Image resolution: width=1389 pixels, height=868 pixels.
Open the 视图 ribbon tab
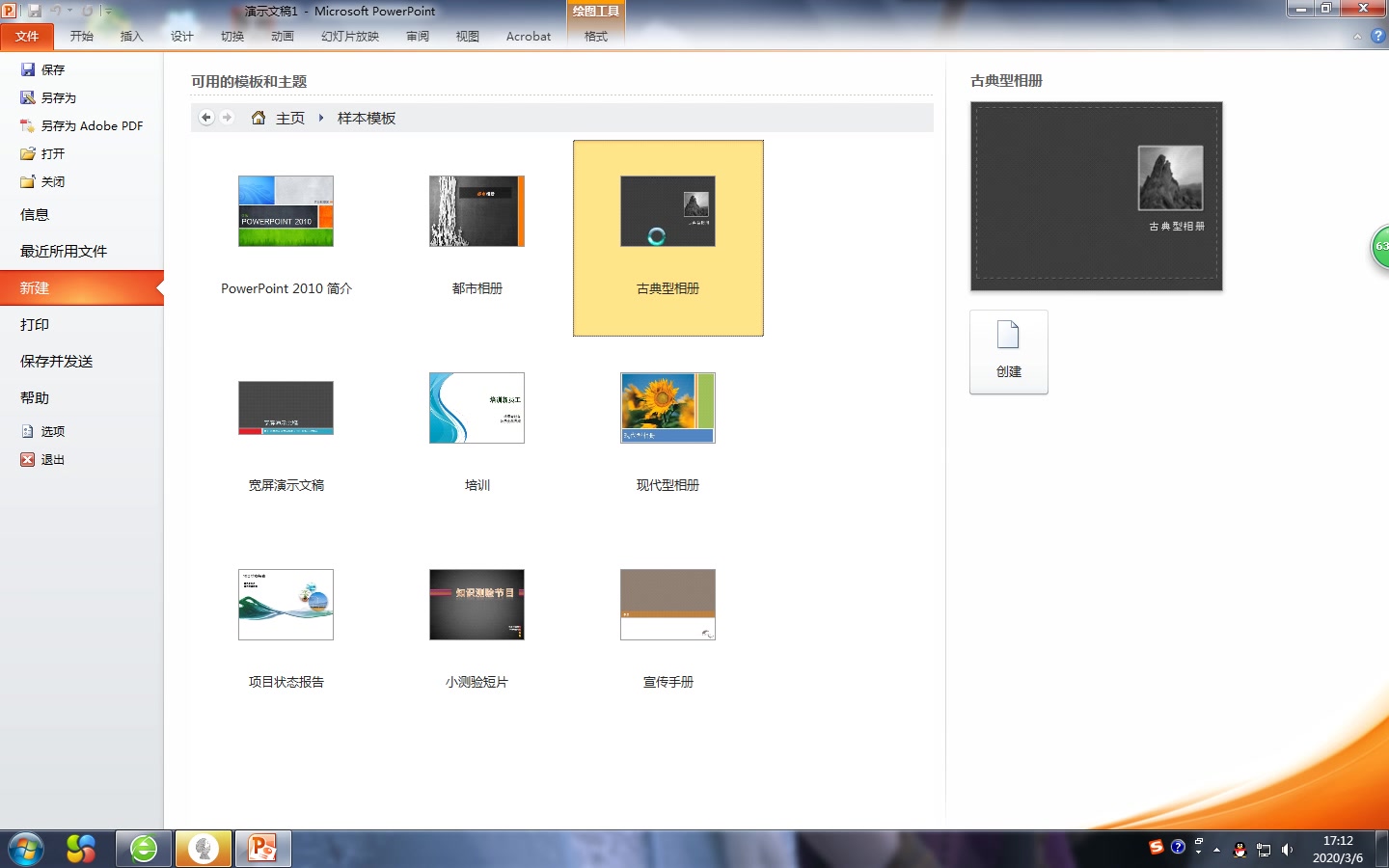[468, 37]
